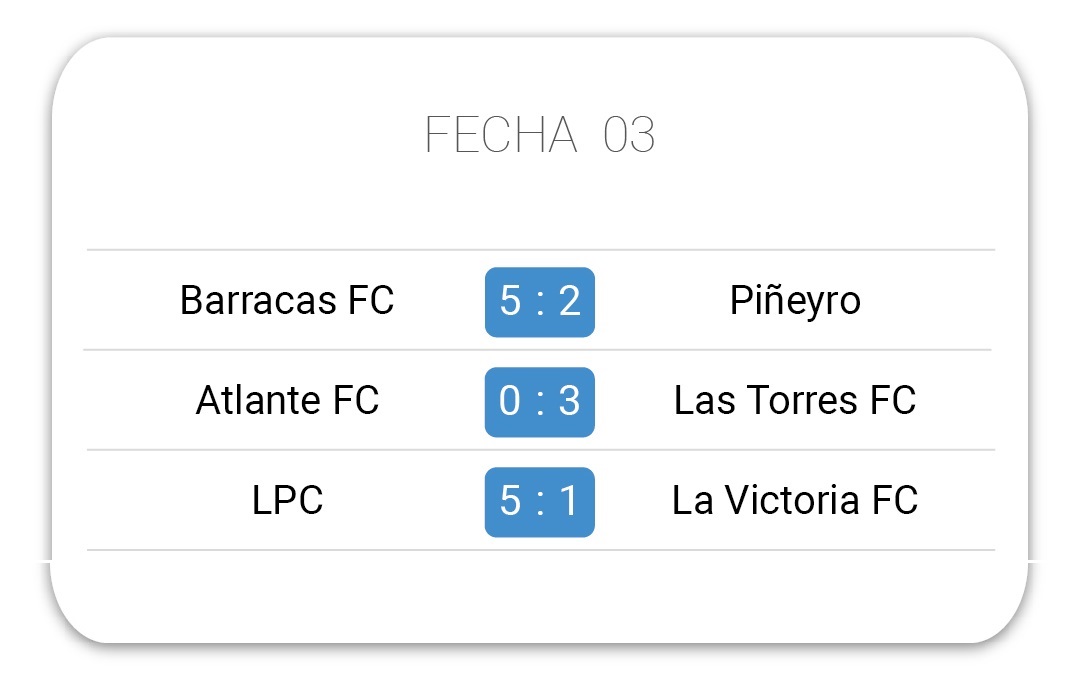Click Atlante FC's goal count of 0
The width and height of the screenshot is (1080, 676).
click(510, 401)
